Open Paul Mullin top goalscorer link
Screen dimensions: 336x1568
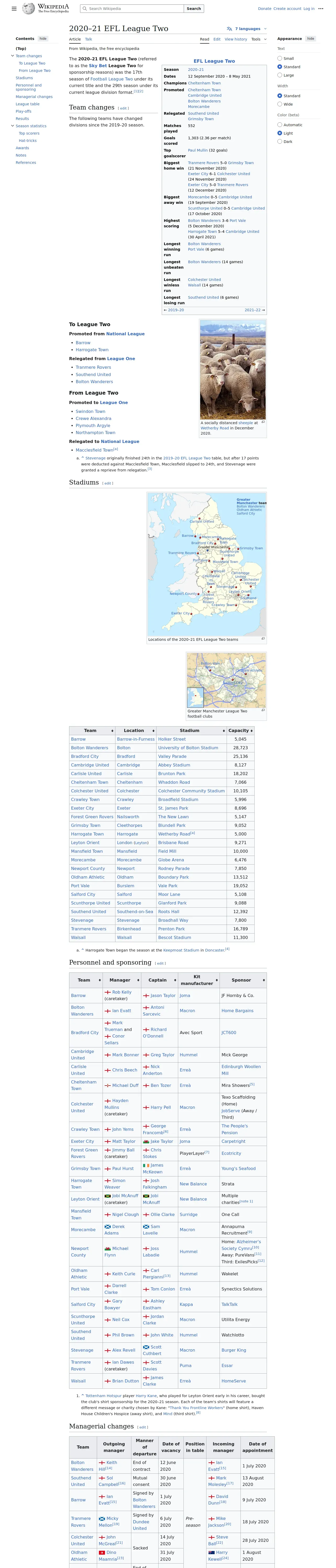pyautogui.click(x=198, y=150)
